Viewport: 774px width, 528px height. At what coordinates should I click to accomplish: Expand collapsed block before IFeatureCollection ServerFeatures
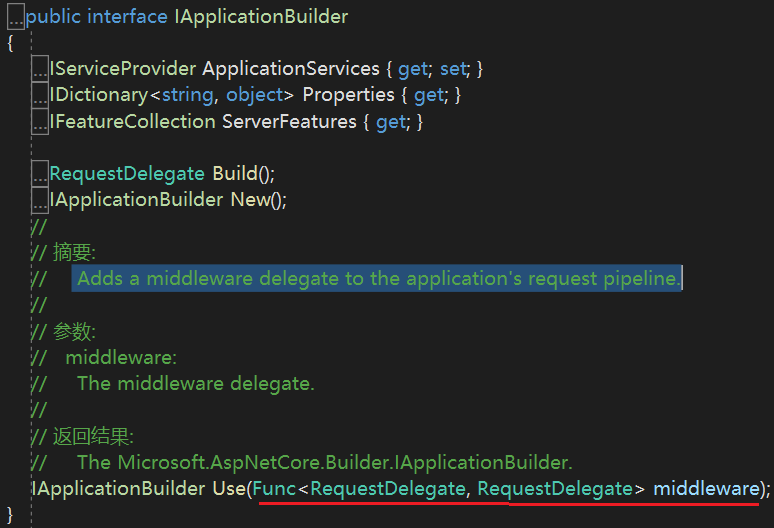[x=40, y=121]
